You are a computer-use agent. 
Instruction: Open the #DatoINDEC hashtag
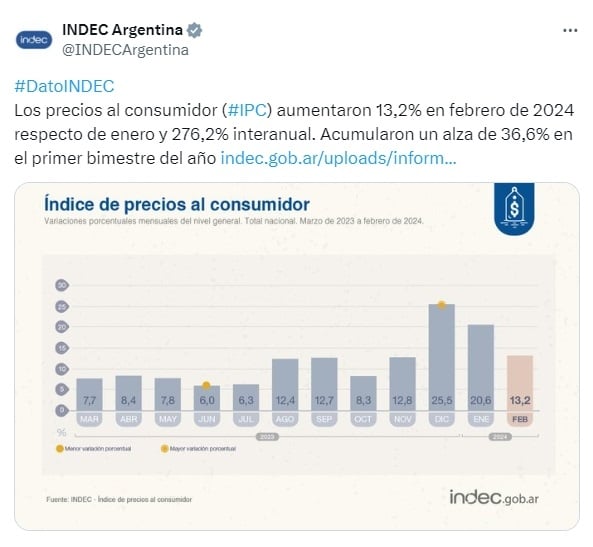tap(64, 86)
